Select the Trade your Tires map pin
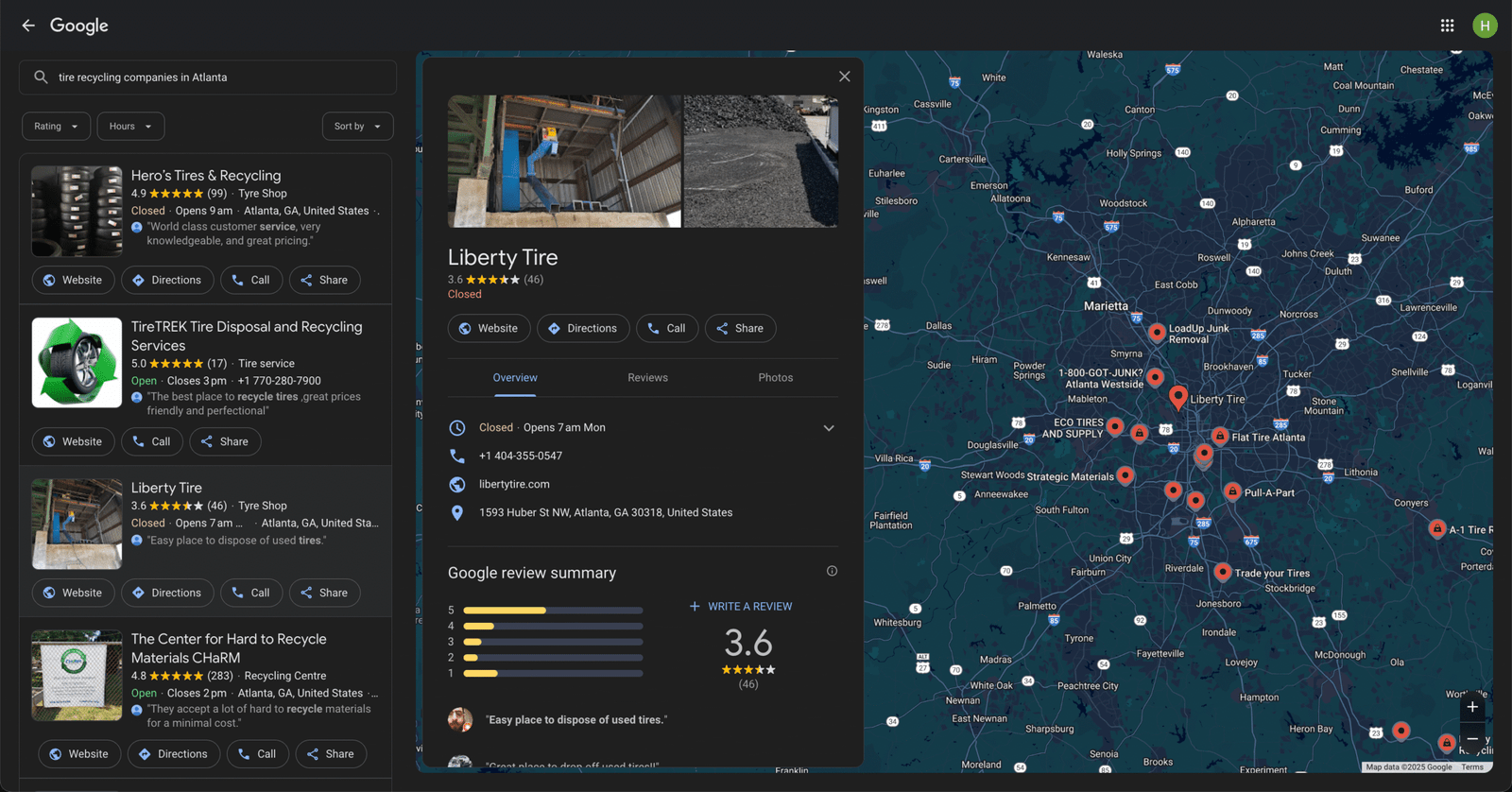This screenshot has width=1512, height=792. [x=1222, y=572]
